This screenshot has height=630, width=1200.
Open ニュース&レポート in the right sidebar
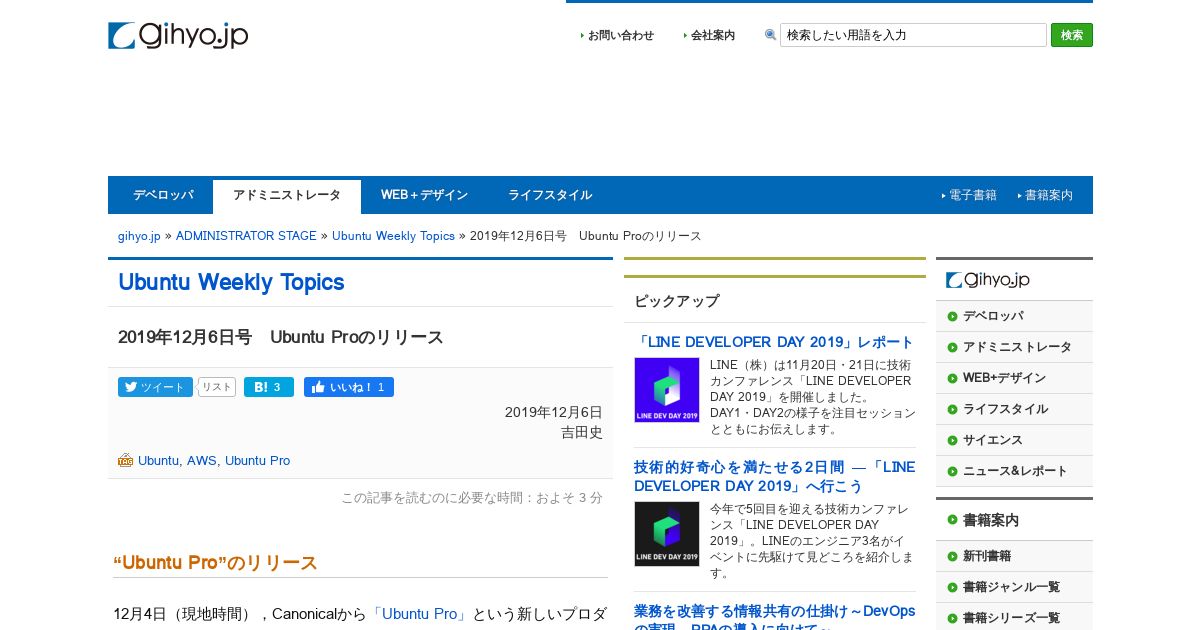(1014, 471)
